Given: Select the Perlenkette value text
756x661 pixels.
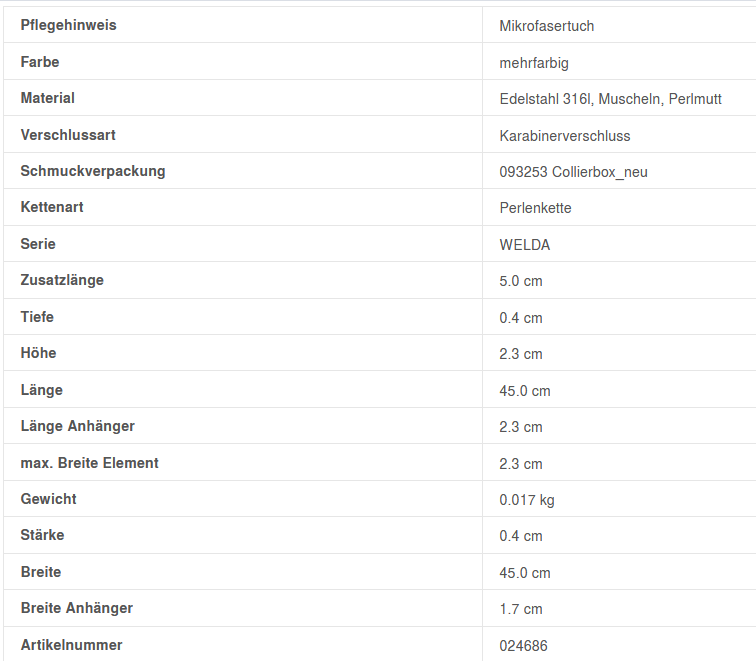Looking at the screenshot, I should click(x=535, y=208).
